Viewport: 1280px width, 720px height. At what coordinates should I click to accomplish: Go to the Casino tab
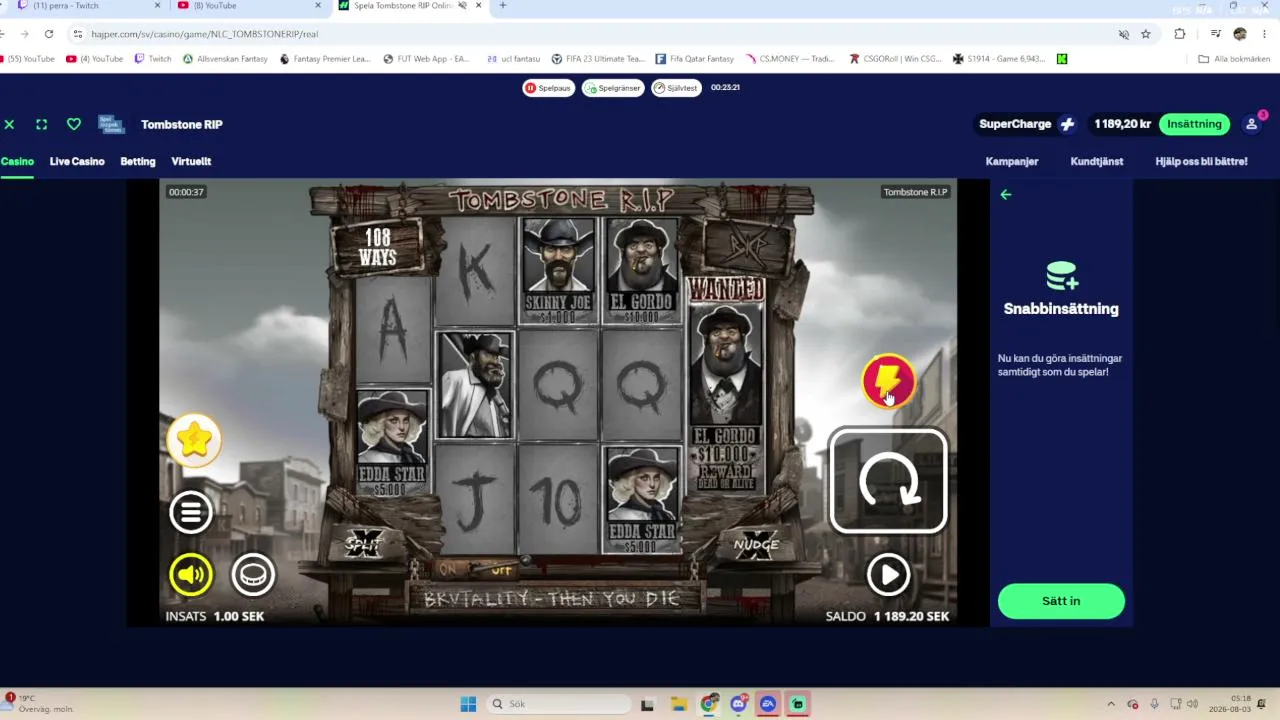tap(17, 161)
